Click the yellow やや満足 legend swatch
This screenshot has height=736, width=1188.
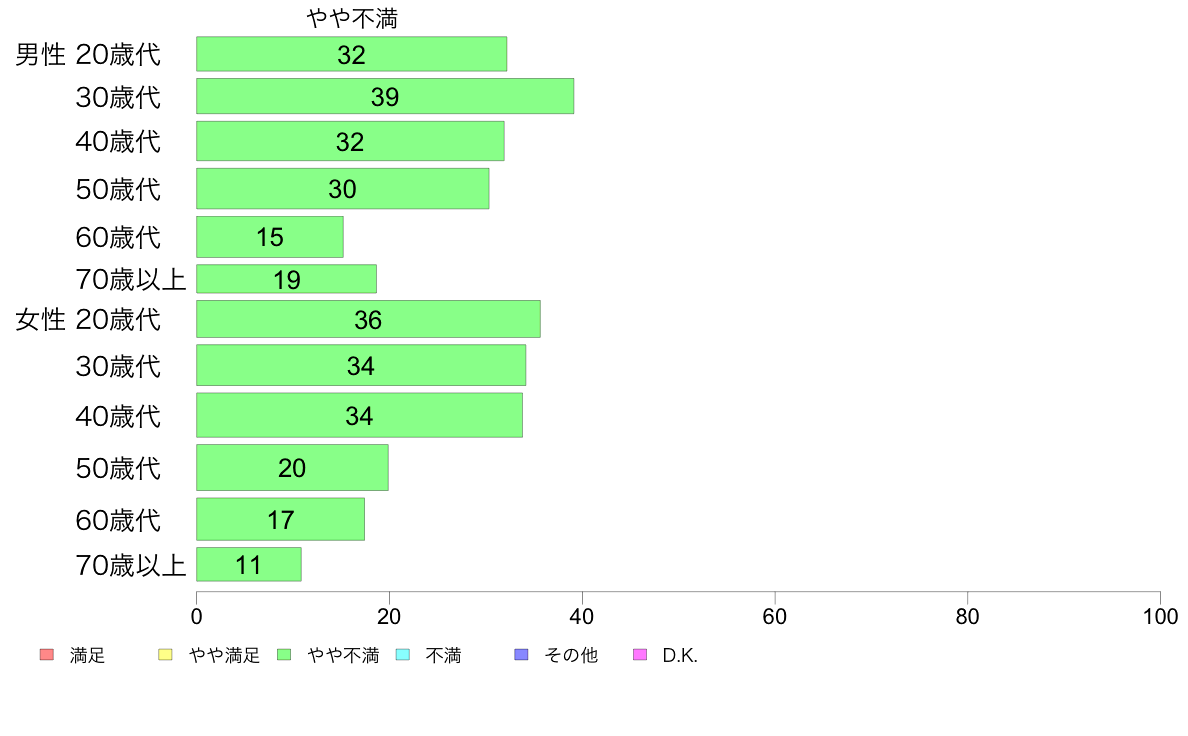pos(165,655)
